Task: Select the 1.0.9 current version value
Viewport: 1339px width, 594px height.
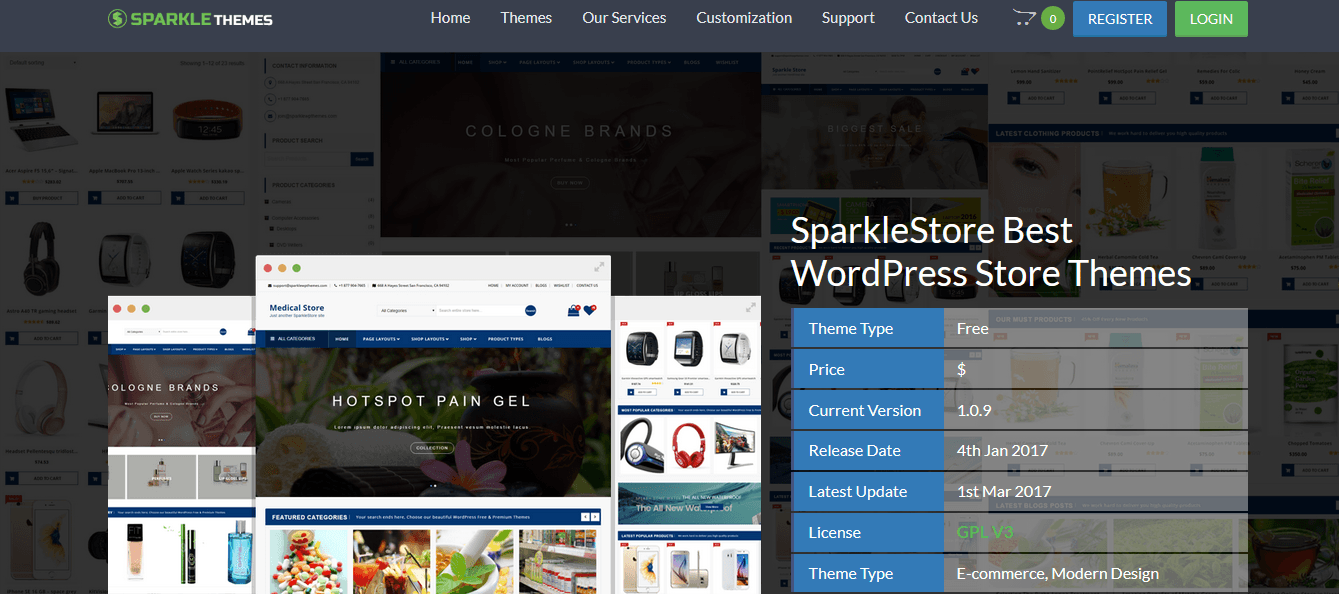Action: coord(974,410)
